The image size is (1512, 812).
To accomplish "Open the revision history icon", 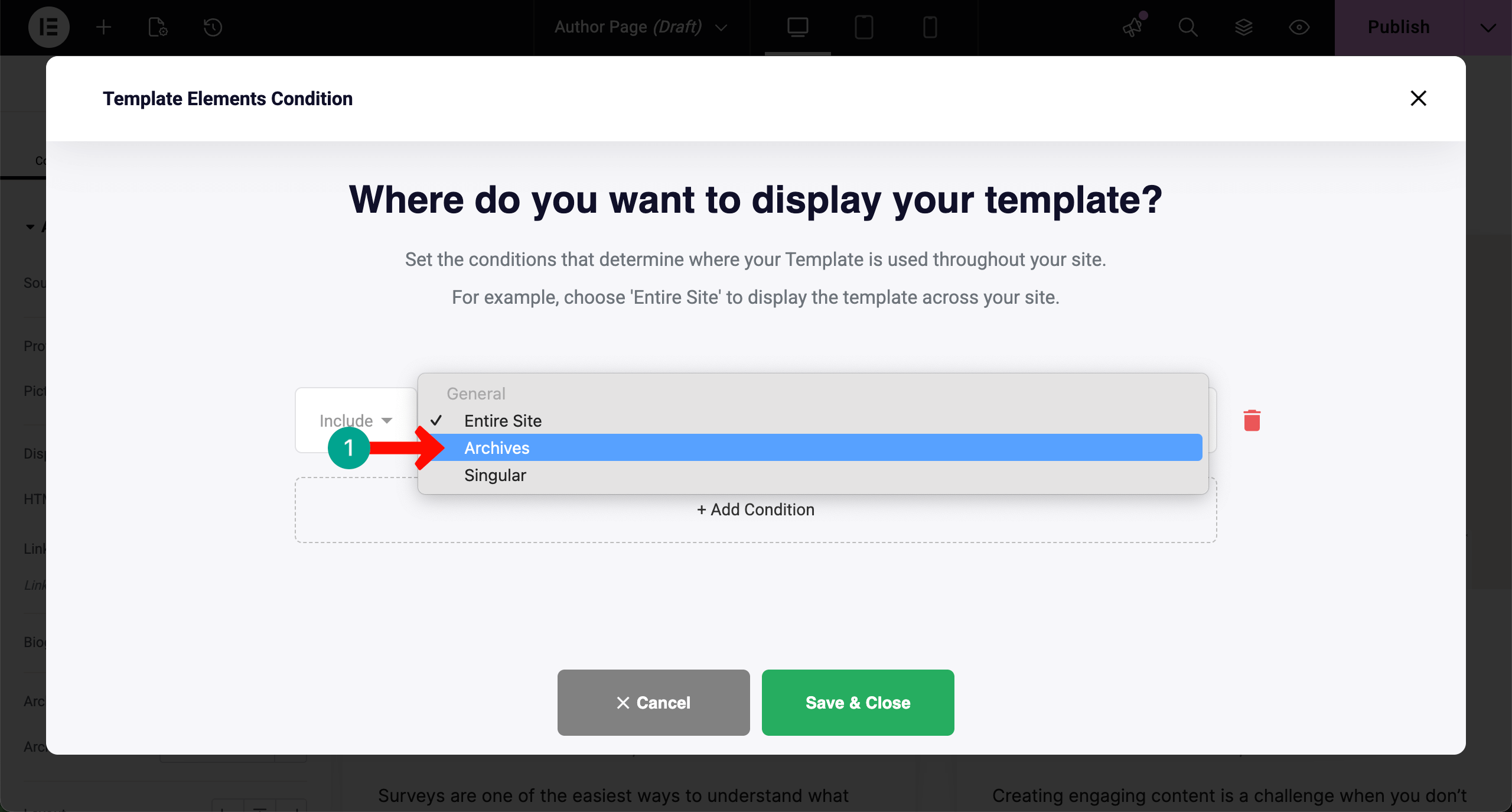I will click(213, 27).
